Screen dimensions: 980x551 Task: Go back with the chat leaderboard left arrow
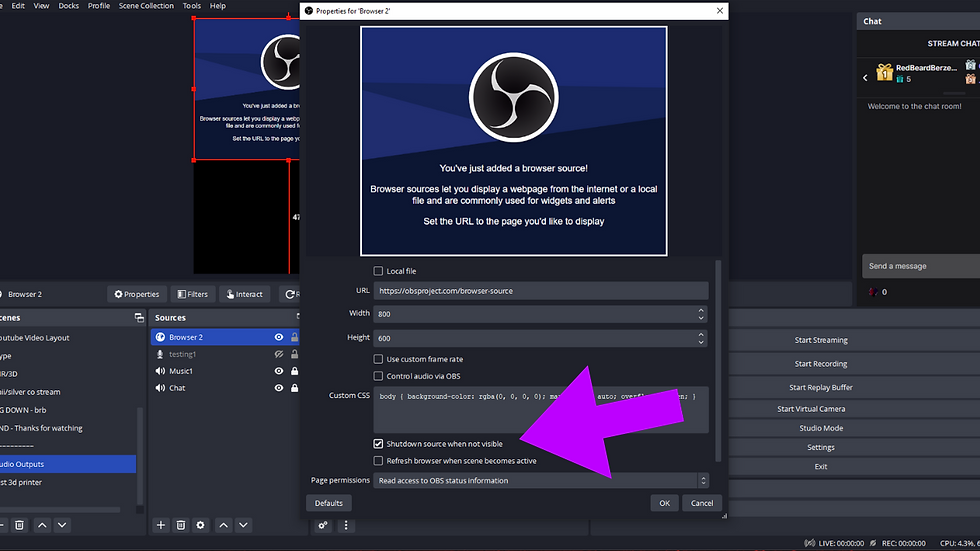click(866, 78)
